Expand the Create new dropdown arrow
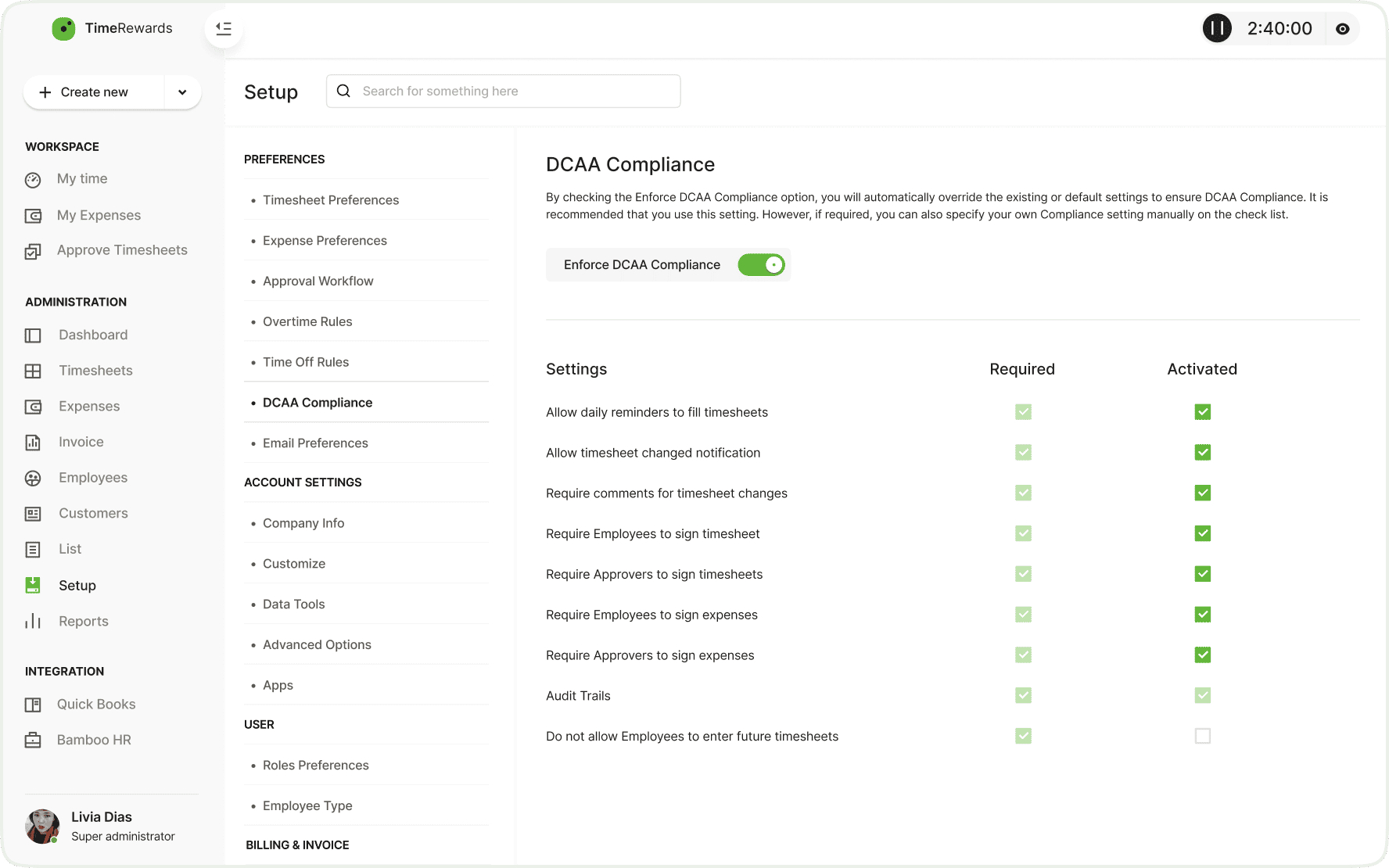The height and width of the screenshot is (868, 1389). point(182,92)
